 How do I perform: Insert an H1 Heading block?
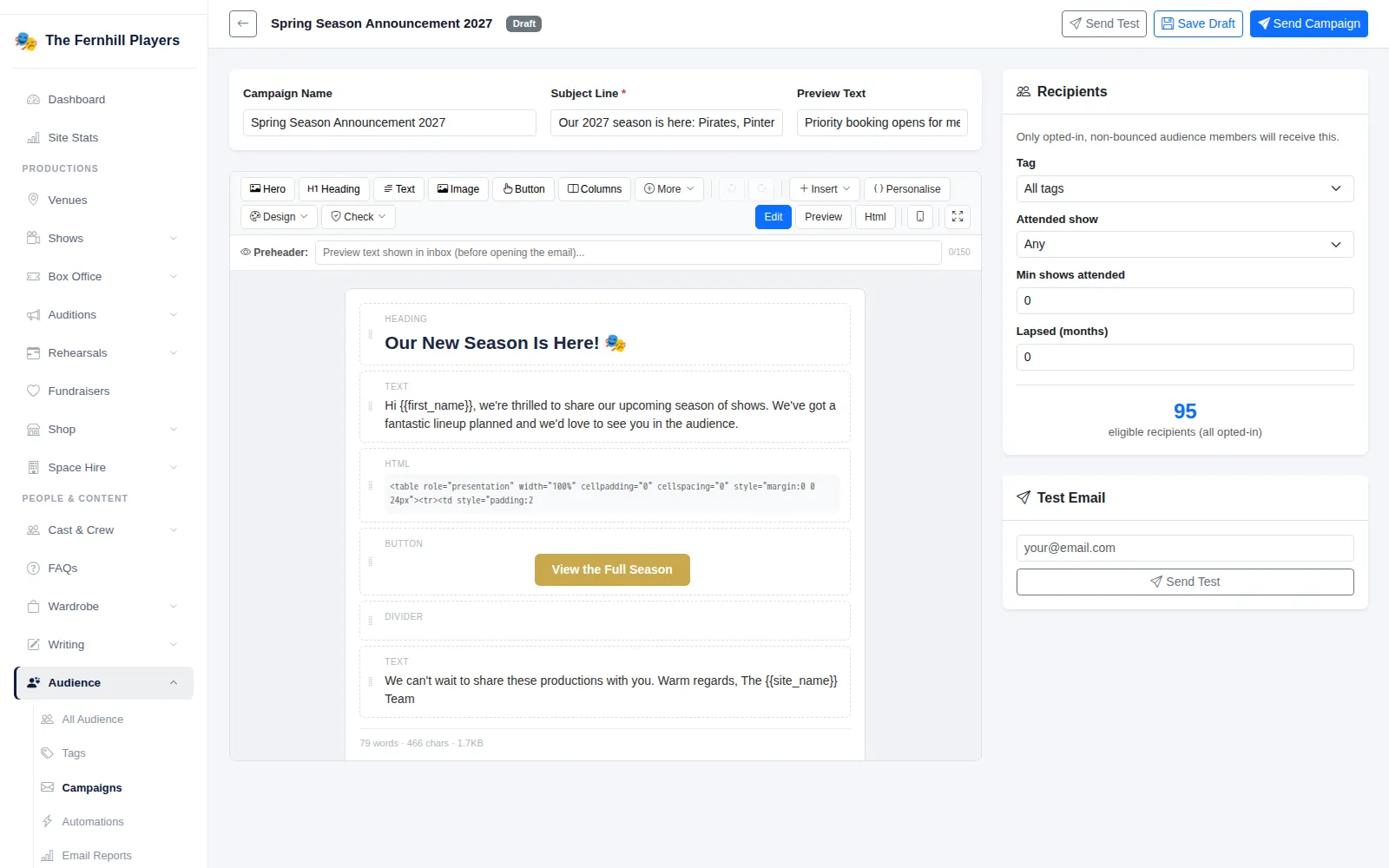point(334,189)
